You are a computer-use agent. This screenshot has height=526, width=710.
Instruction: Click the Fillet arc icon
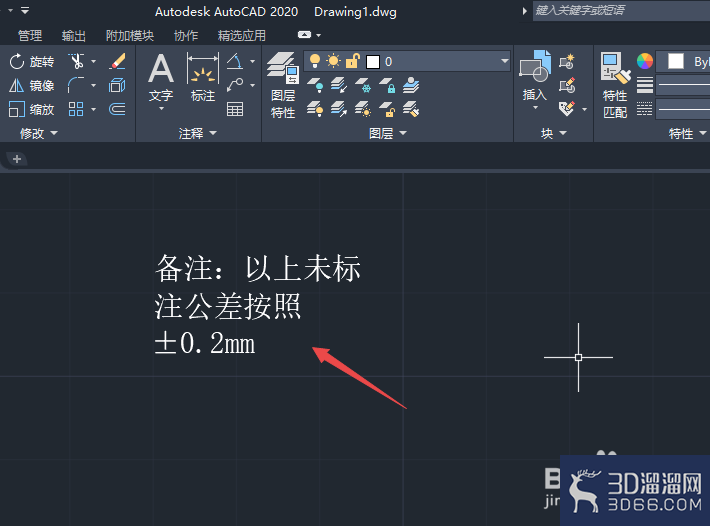[x=76, y=85]
